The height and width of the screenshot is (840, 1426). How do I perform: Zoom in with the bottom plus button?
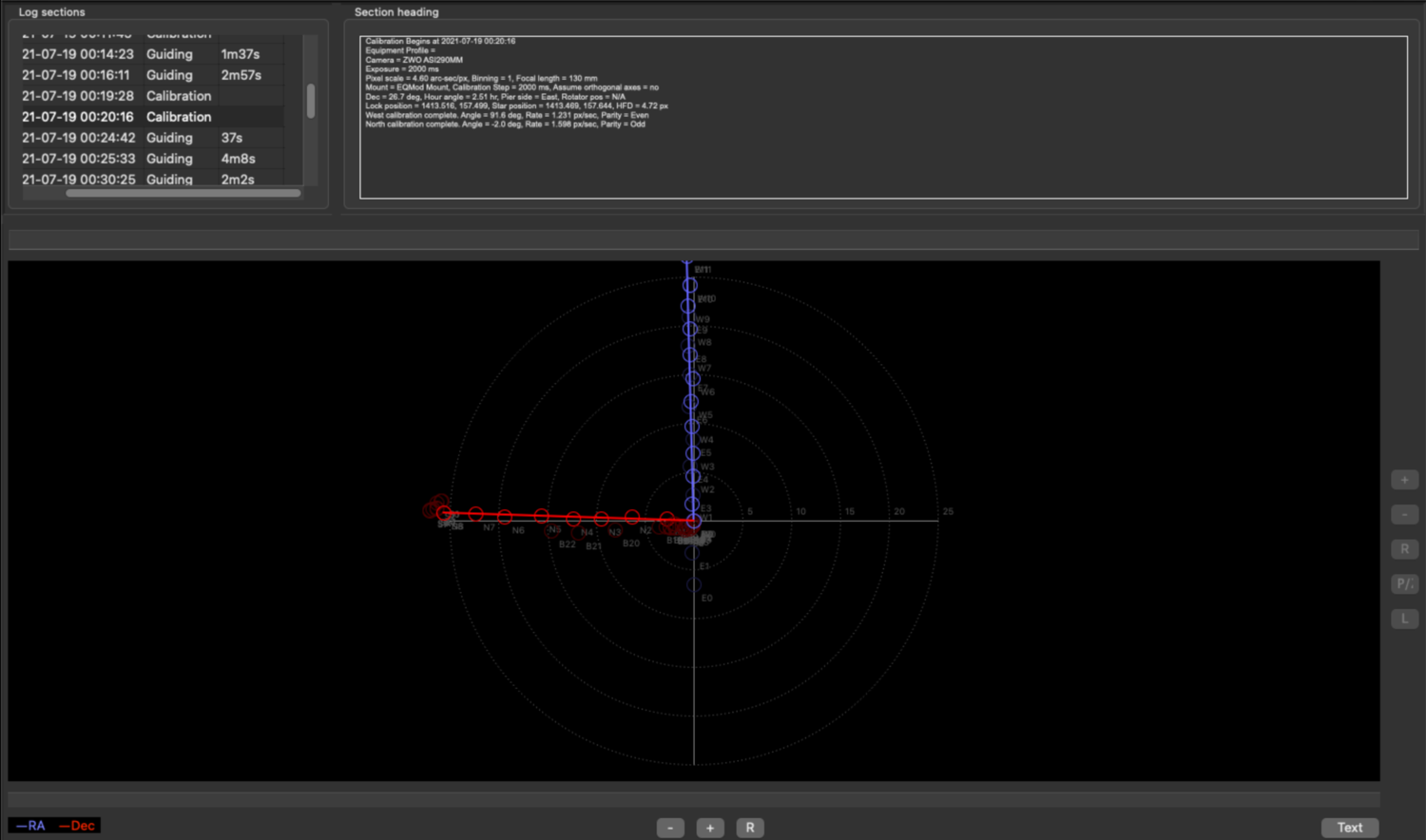pos(710,828)
